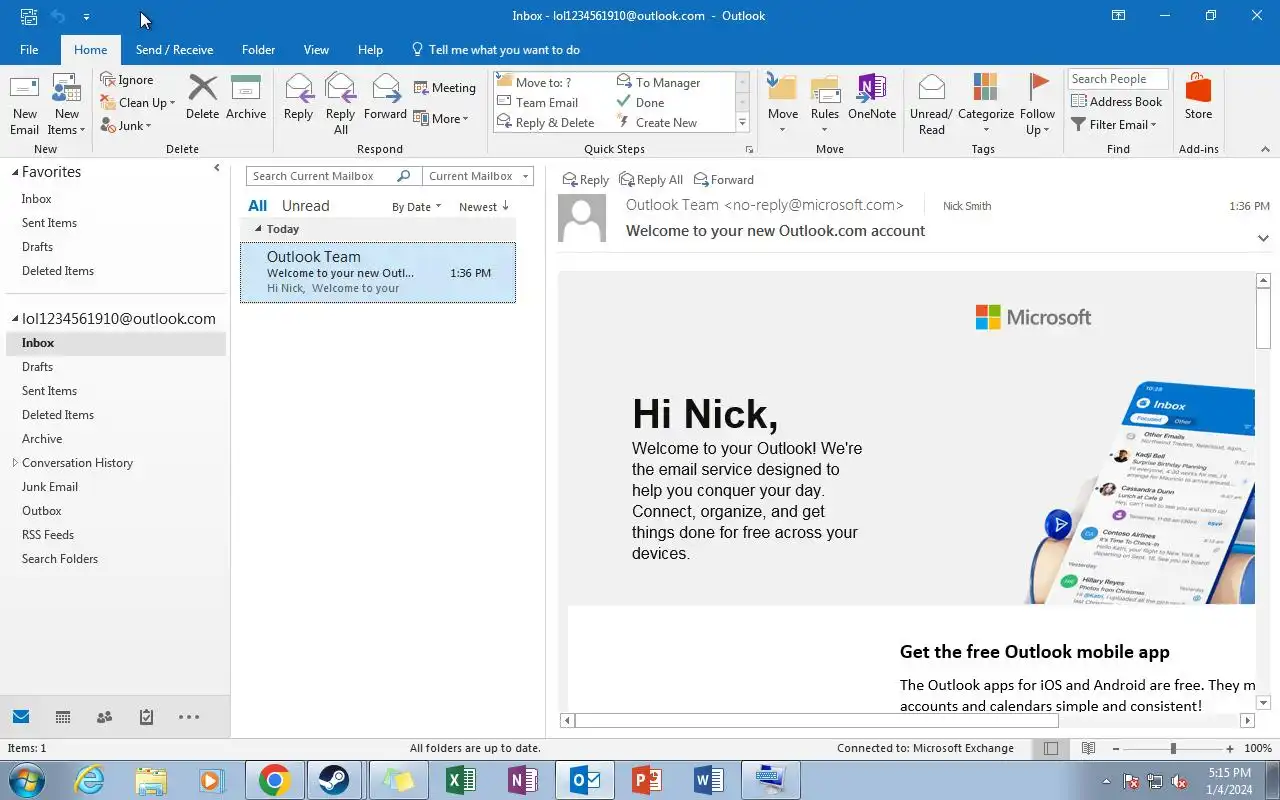
Task: Delete the selected message
Action: click(x=202, y=98)
